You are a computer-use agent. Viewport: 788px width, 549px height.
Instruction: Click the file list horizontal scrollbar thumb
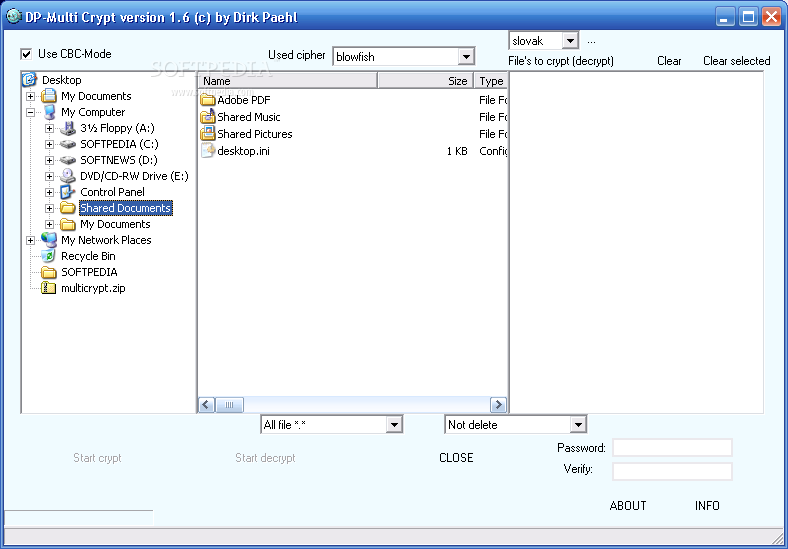[229, 405]
